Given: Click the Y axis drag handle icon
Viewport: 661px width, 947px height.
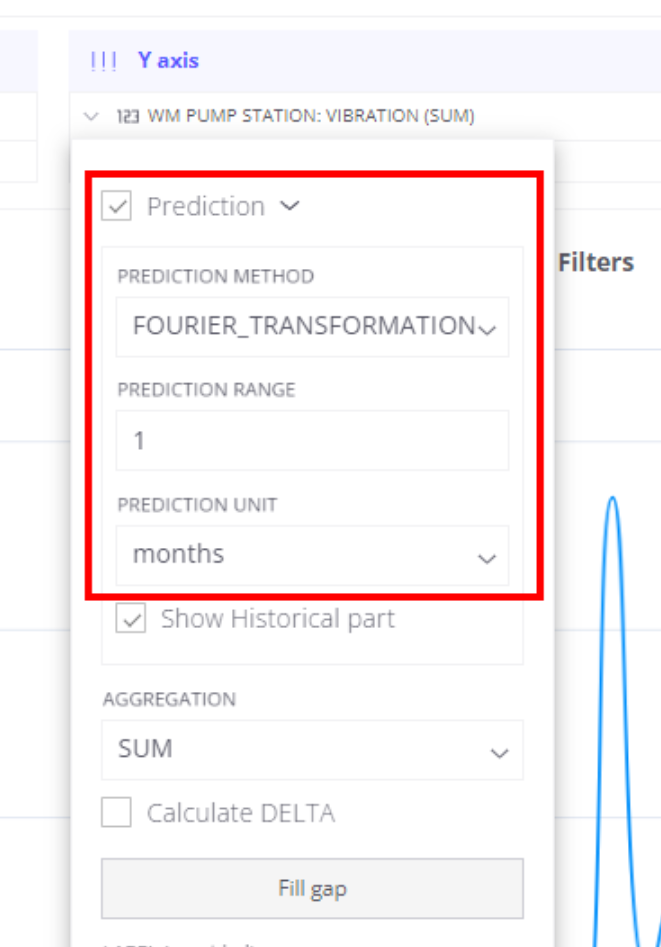Looking at the screenshot, I should point(103,61).
